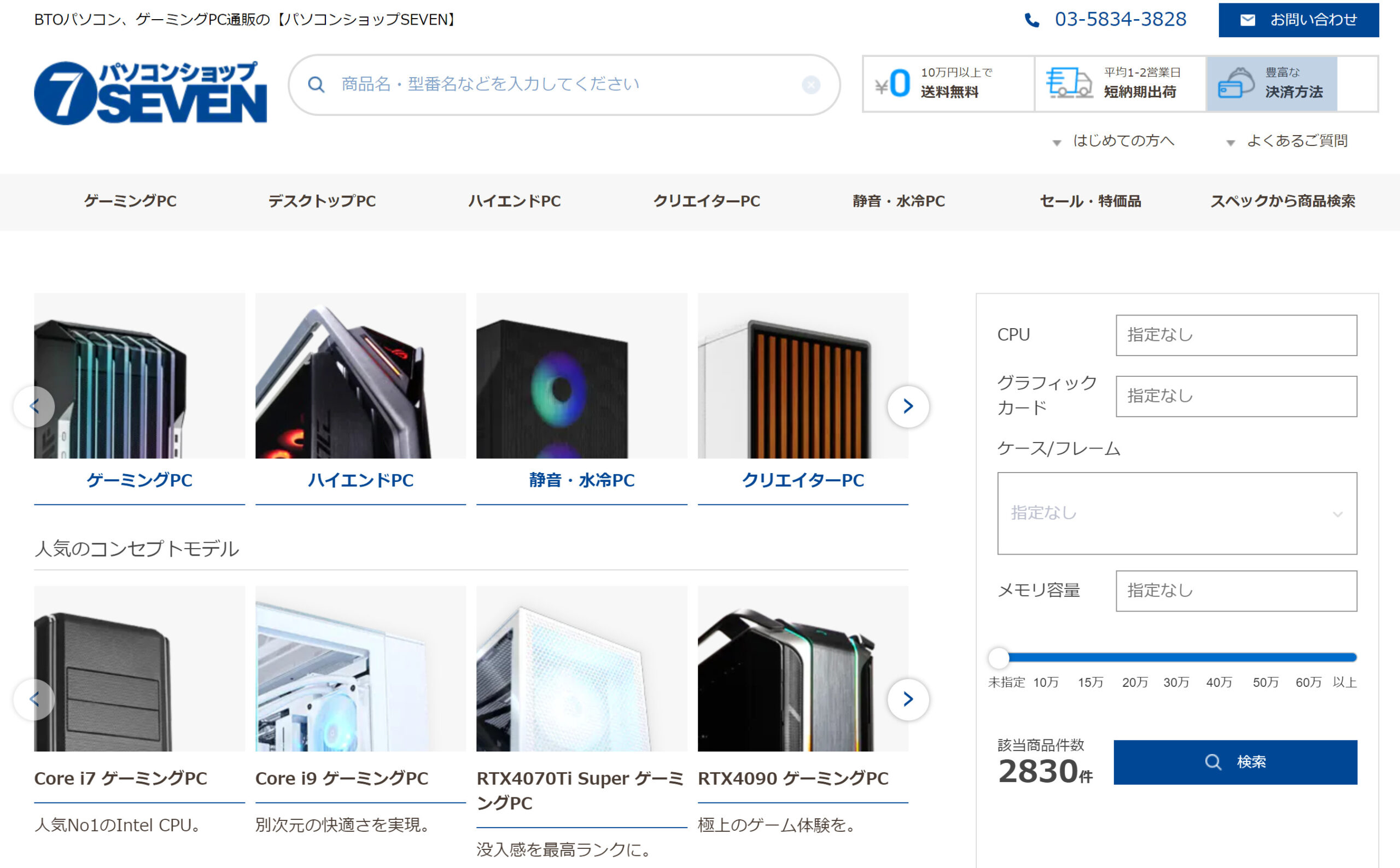This screenshot has height=868, width=1400.
Task: Click the price range slider handle
Action: click(x=999, y=658)
